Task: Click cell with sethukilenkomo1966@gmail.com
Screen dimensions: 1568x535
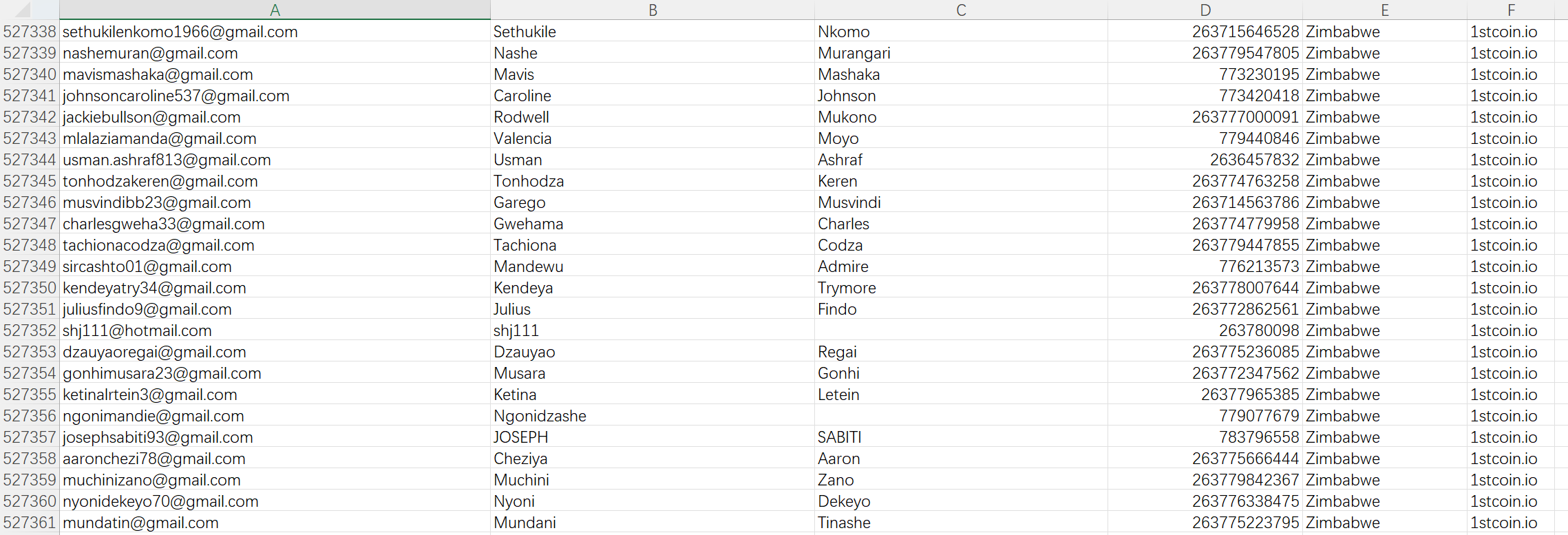Action: coord(180,32)
